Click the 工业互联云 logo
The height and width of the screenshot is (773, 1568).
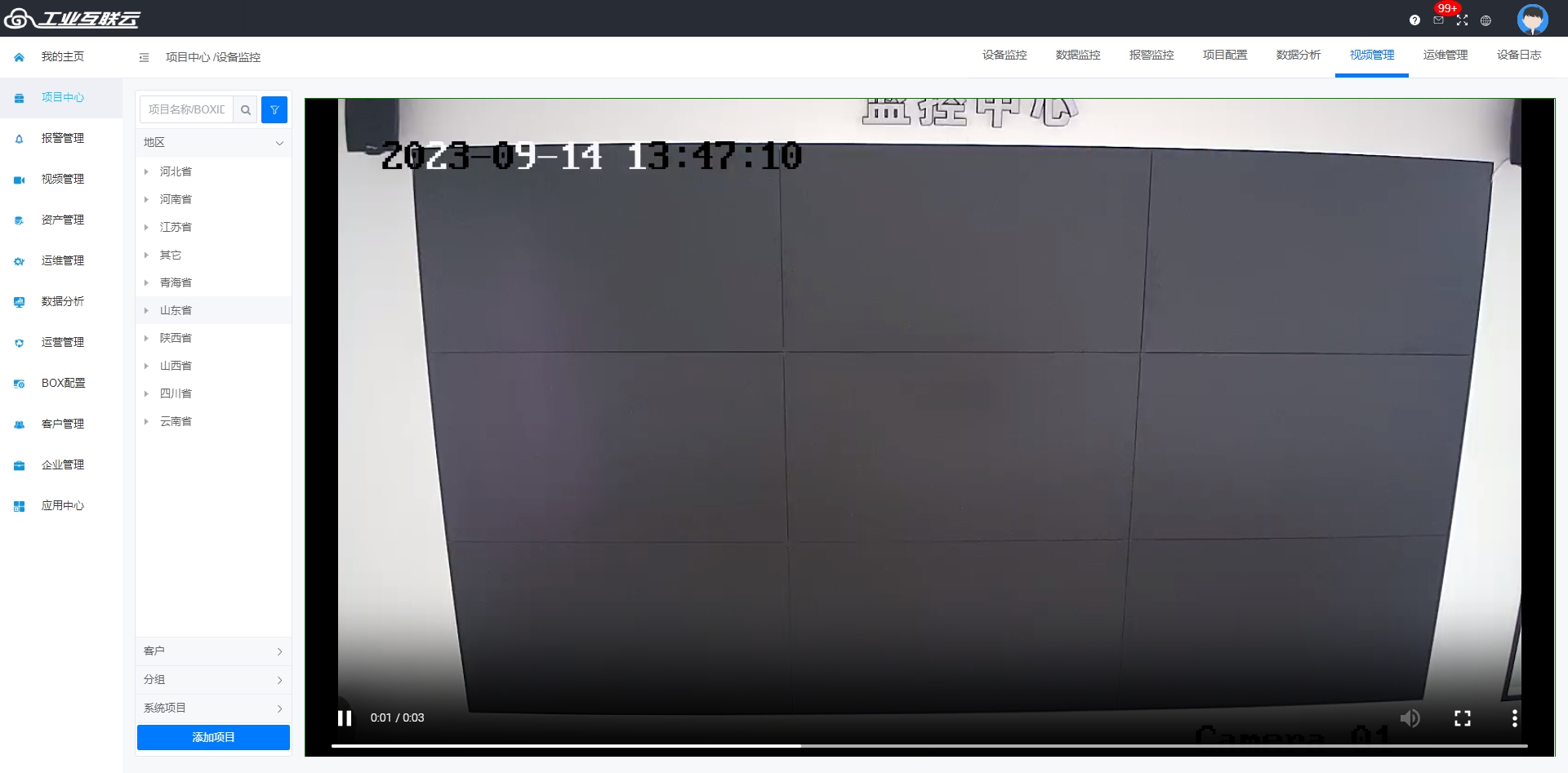(72, 18)
